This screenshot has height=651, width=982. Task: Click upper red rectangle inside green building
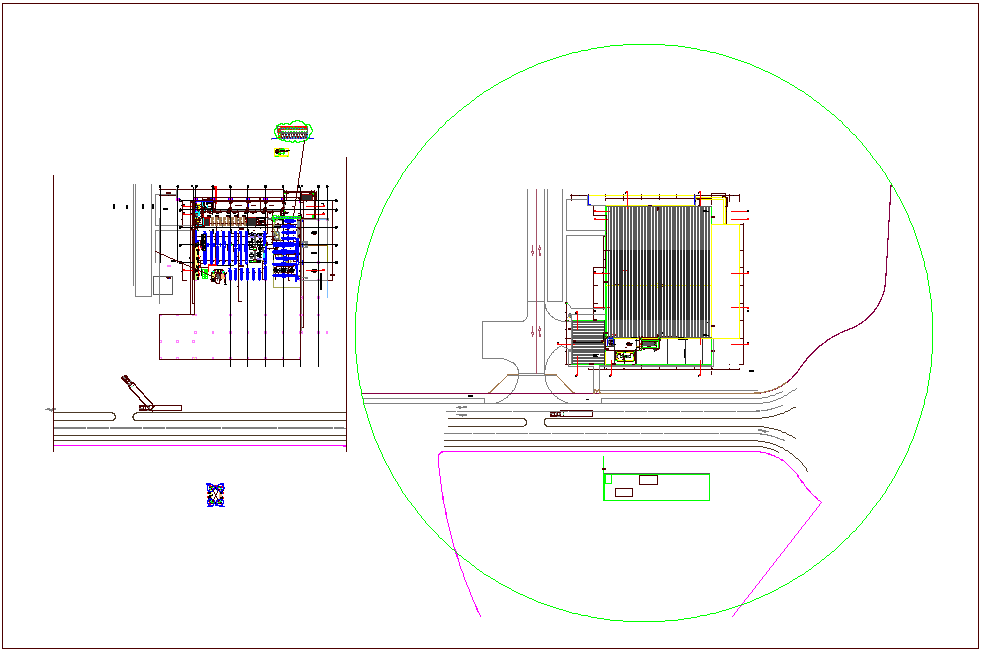[648, 480]
